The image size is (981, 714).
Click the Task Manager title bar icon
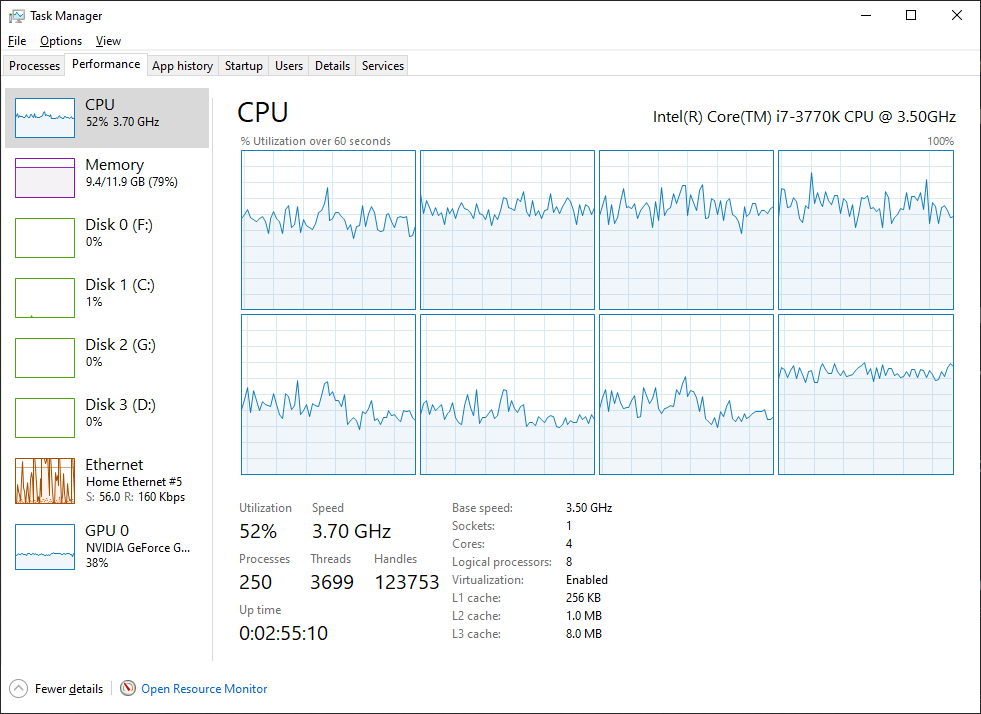click(17, 16)
